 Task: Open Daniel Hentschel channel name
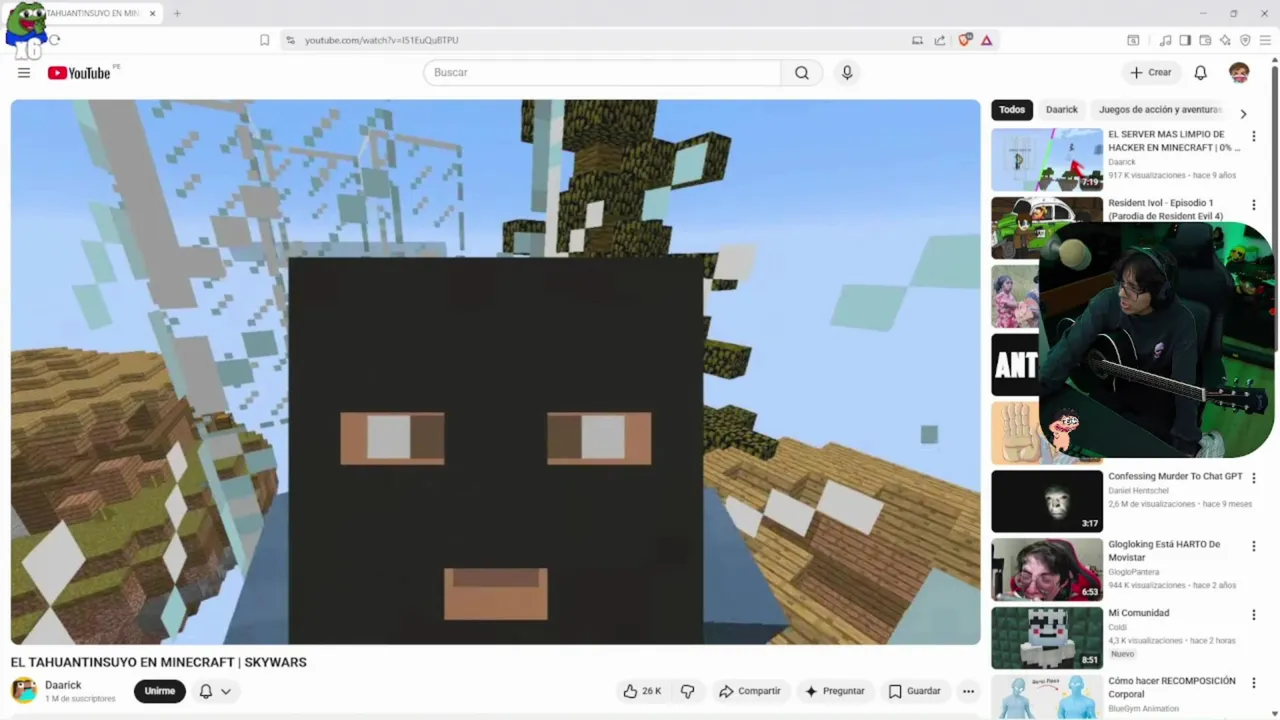(1138, 491)
